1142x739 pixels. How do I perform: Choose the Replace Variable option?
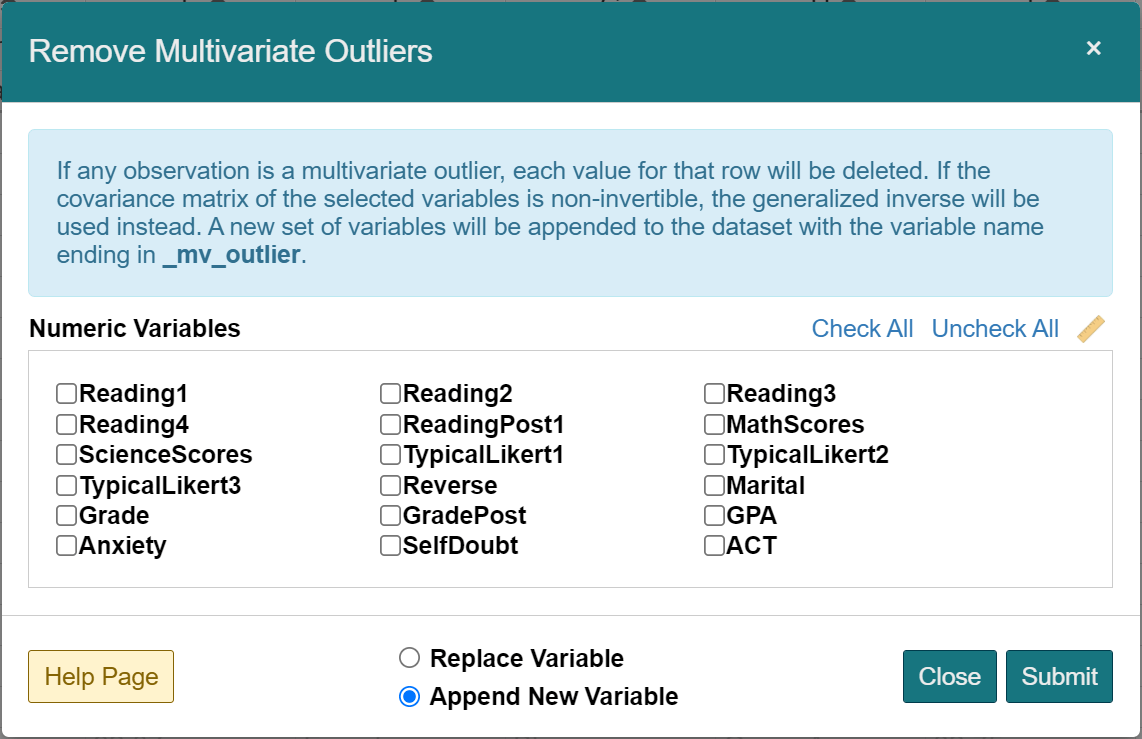coord(408,658)
